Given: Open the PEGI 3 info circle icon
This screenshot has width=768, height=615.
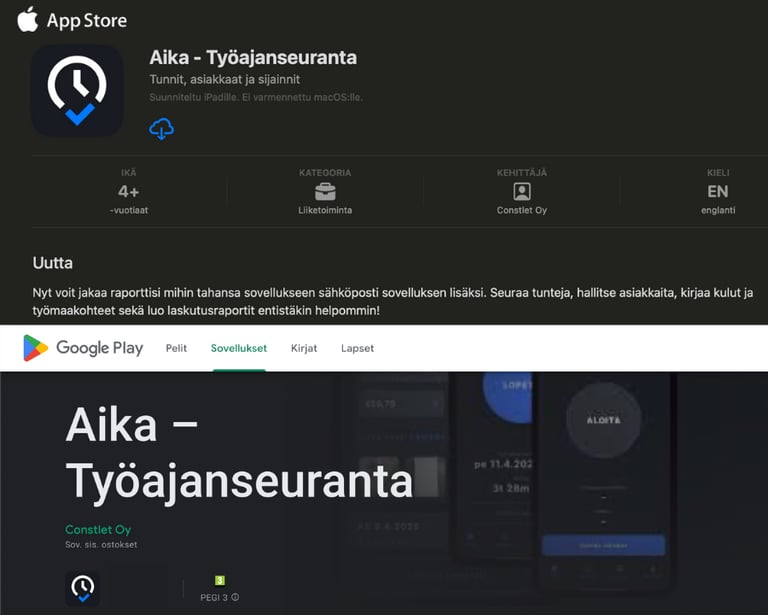Looking at the screenshot, I should click(235, 597).
